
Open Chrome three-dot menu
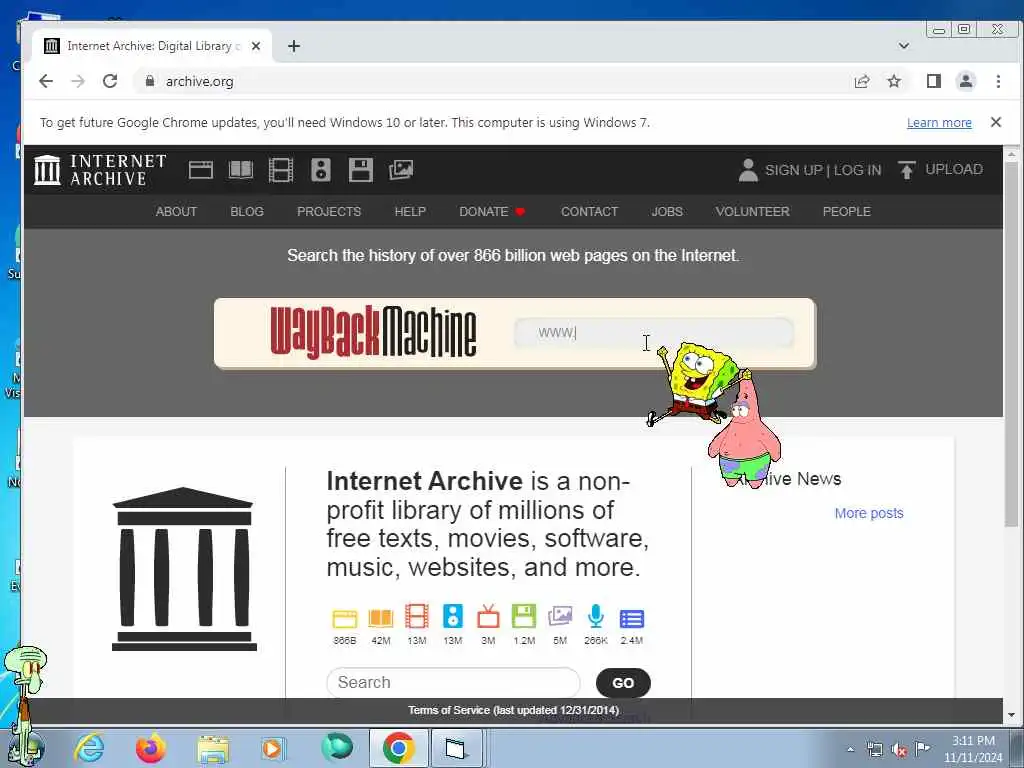coord(998,81)
